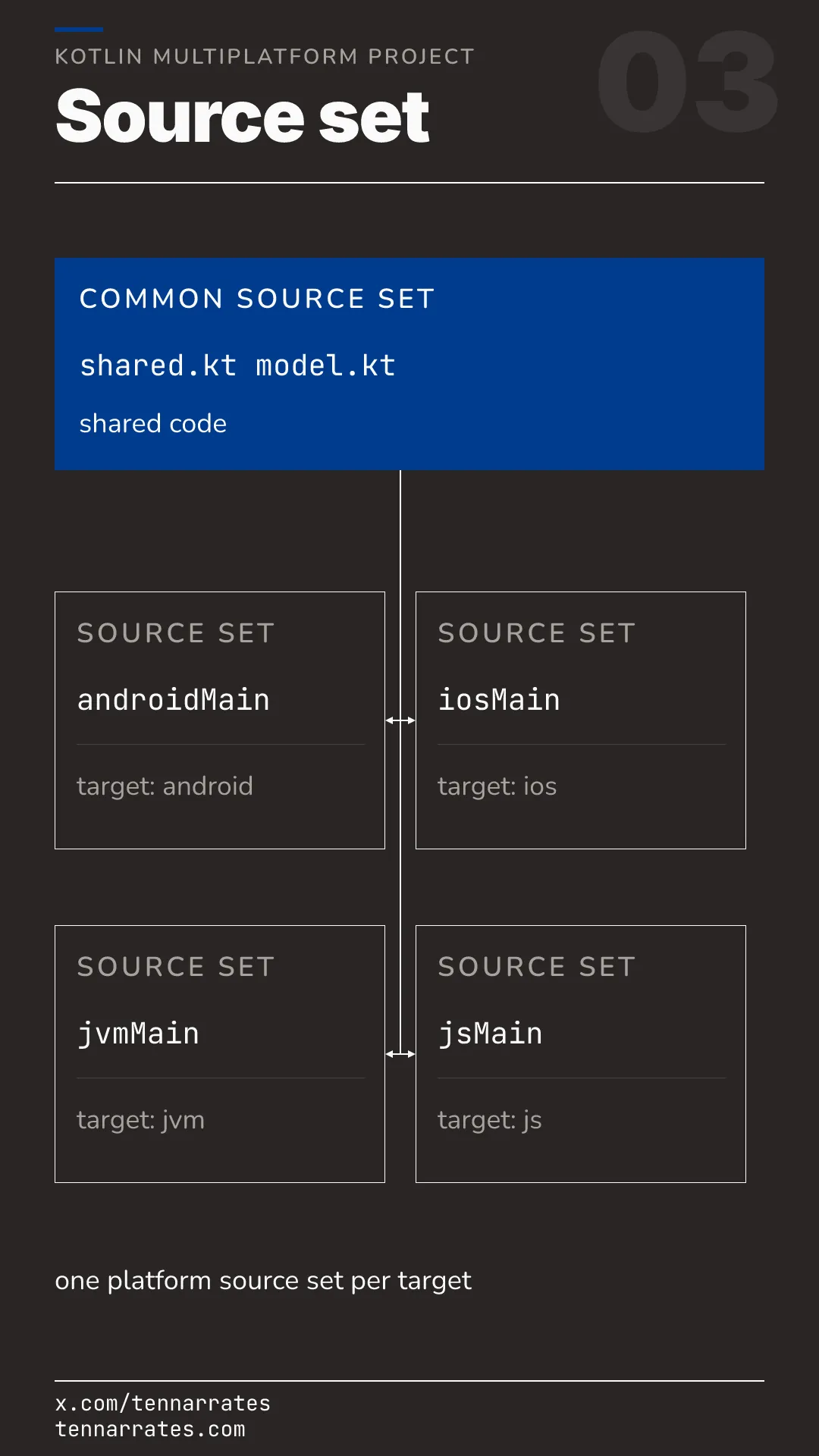Click the COMMON SOURCE SET heading
Image resolution: width=819 pixels, height=1456 pixels.
tap(257, 299)
